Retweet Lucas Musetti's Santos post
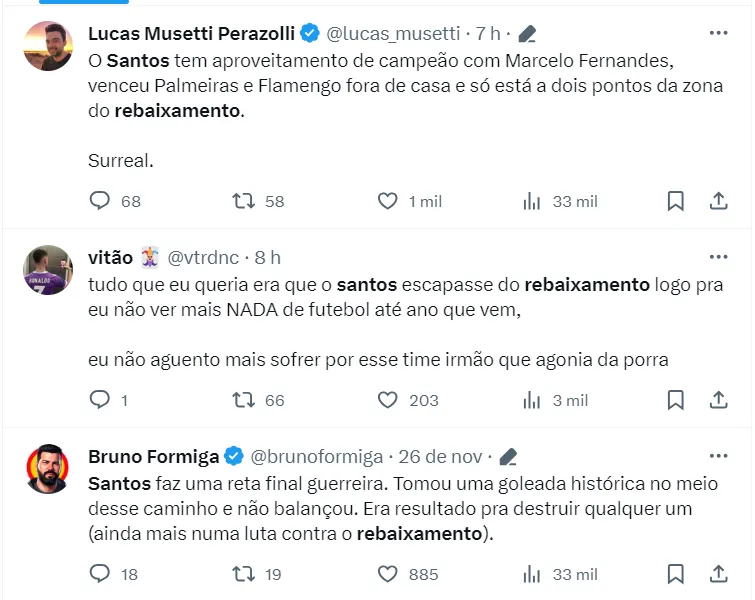755x600 pixels. tap(243, 201)
